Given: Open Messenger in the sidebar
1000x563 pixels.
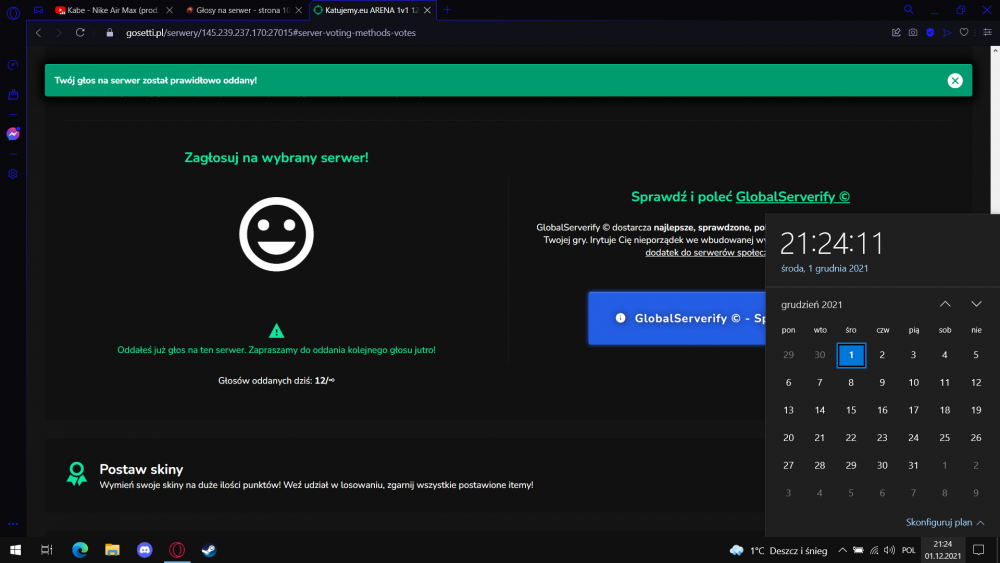Looking at the screenshot, I should point(13,134).
